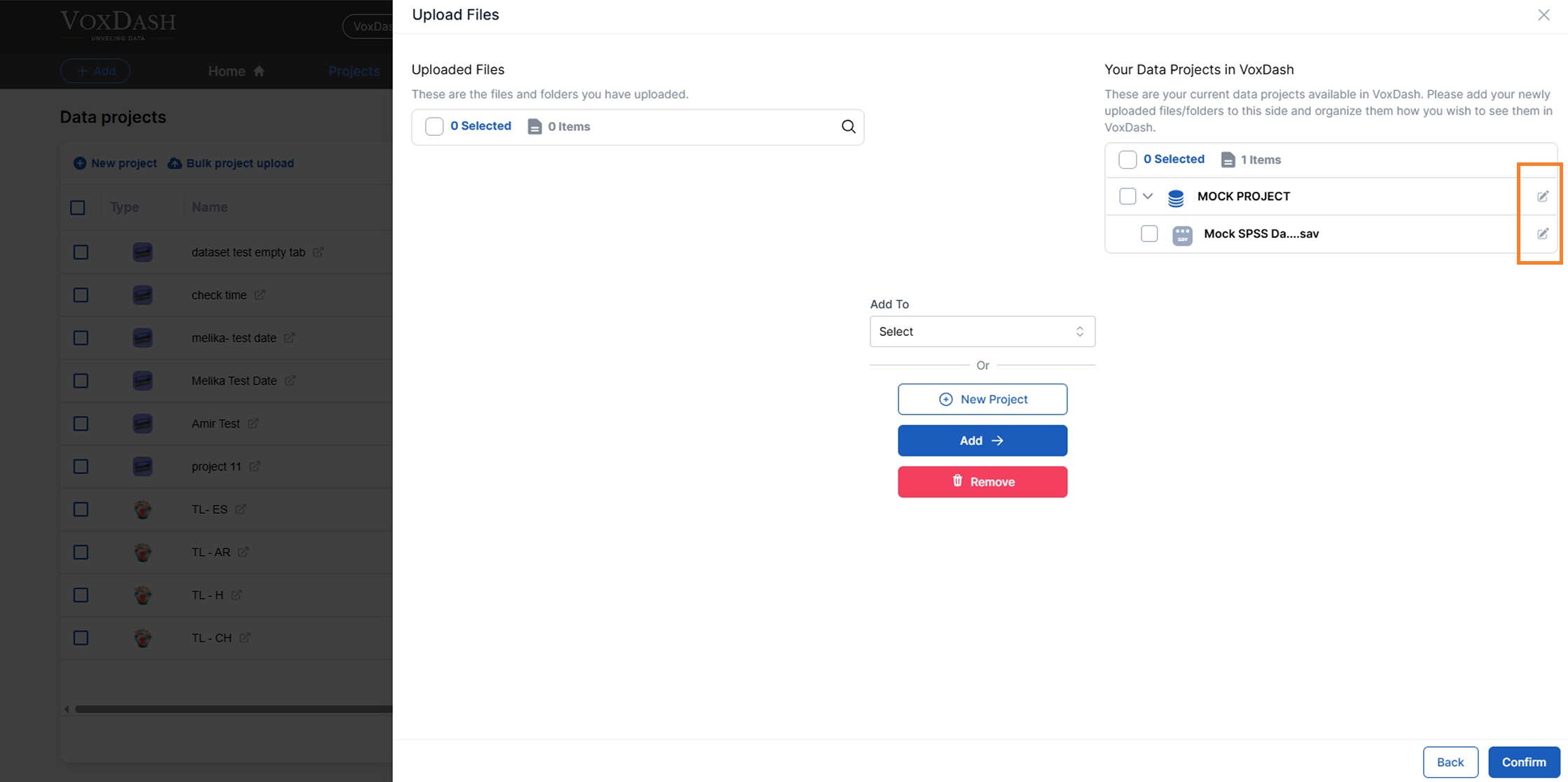1568x782 pixels.
Task: Open Amir Test via its external link icon
Action: coord(254,424)
